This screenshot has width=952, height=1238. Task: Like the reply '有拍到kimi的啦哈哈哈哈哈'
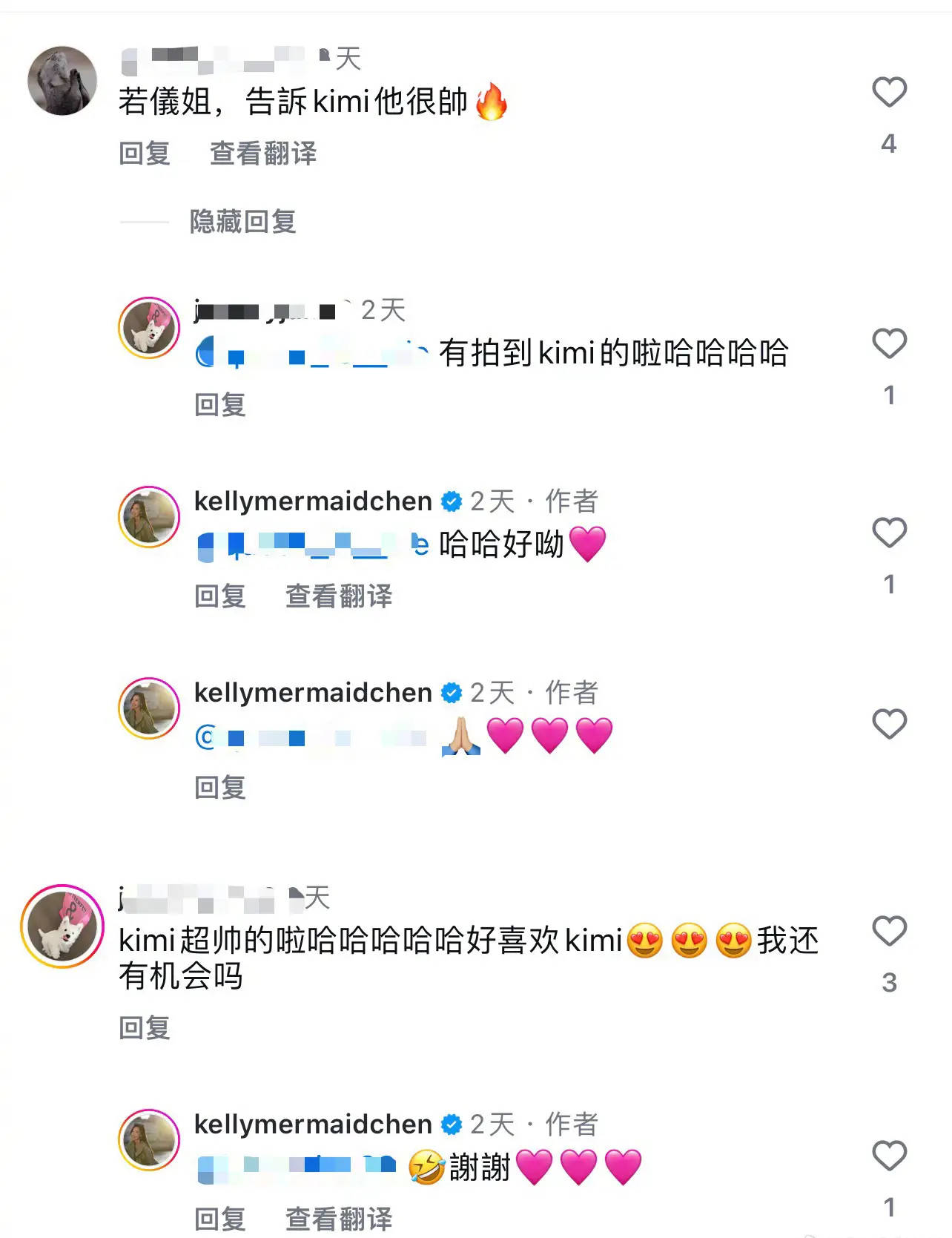pos(889,344)
